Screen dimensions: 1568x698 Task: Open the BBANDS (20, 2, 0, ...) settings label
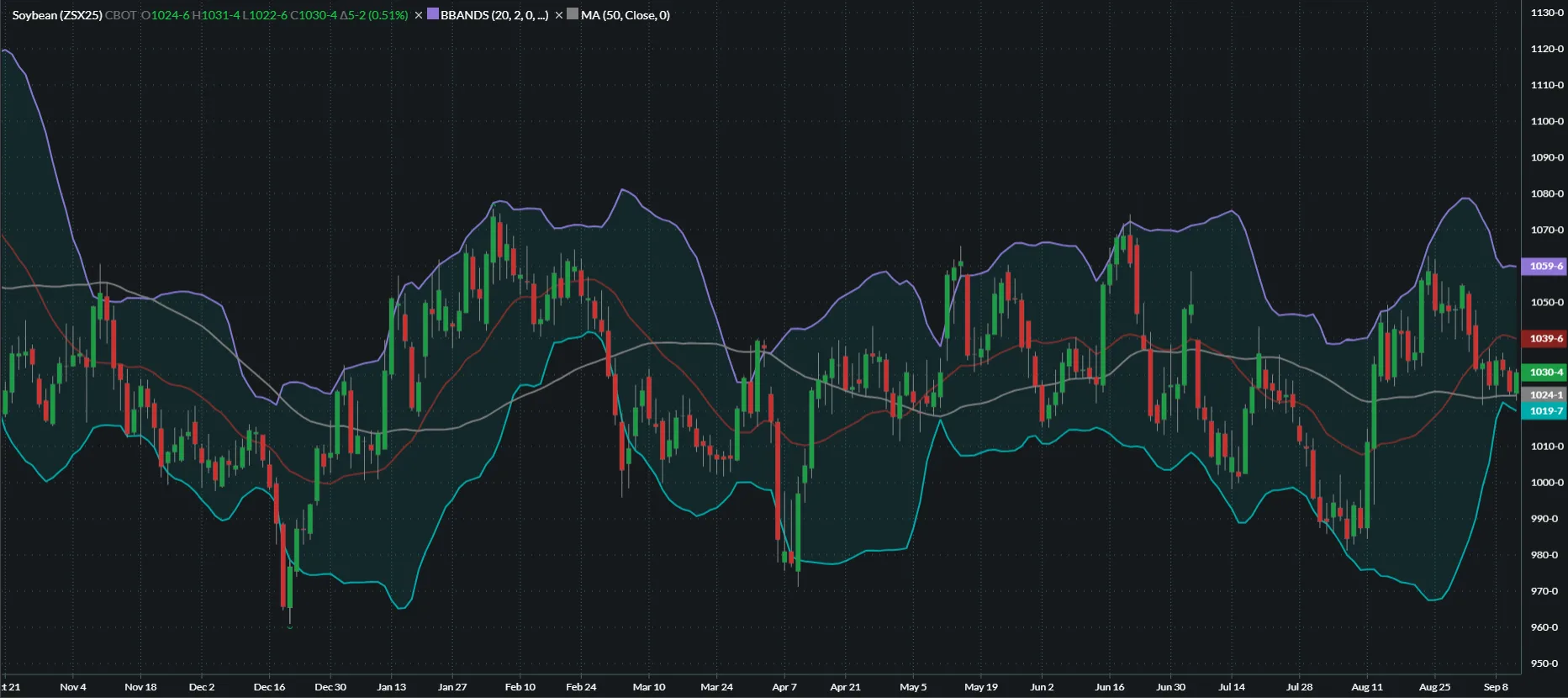(x=494, y=15)
